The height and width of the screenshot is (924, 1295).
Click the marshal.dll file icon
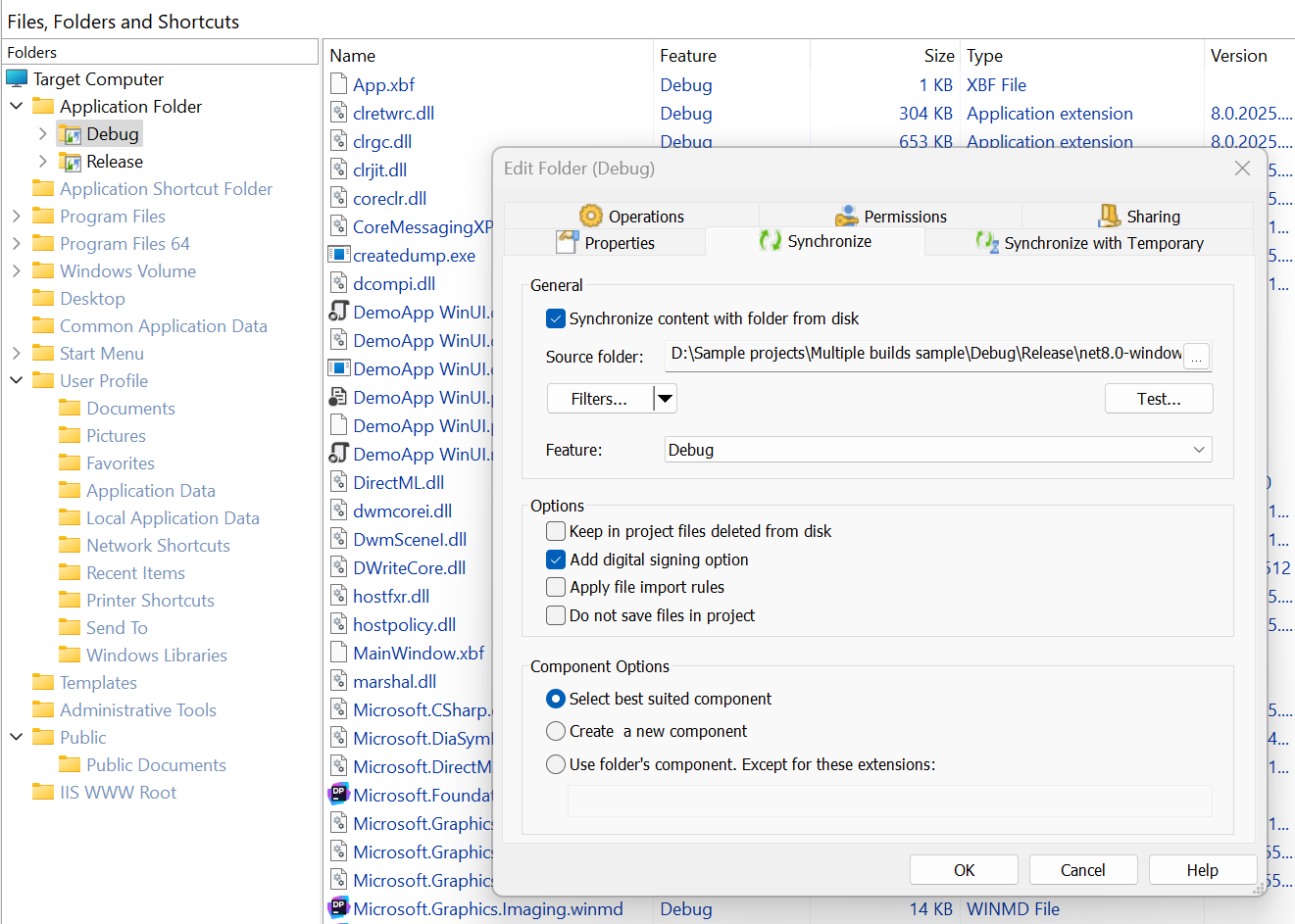click(338, 681)
